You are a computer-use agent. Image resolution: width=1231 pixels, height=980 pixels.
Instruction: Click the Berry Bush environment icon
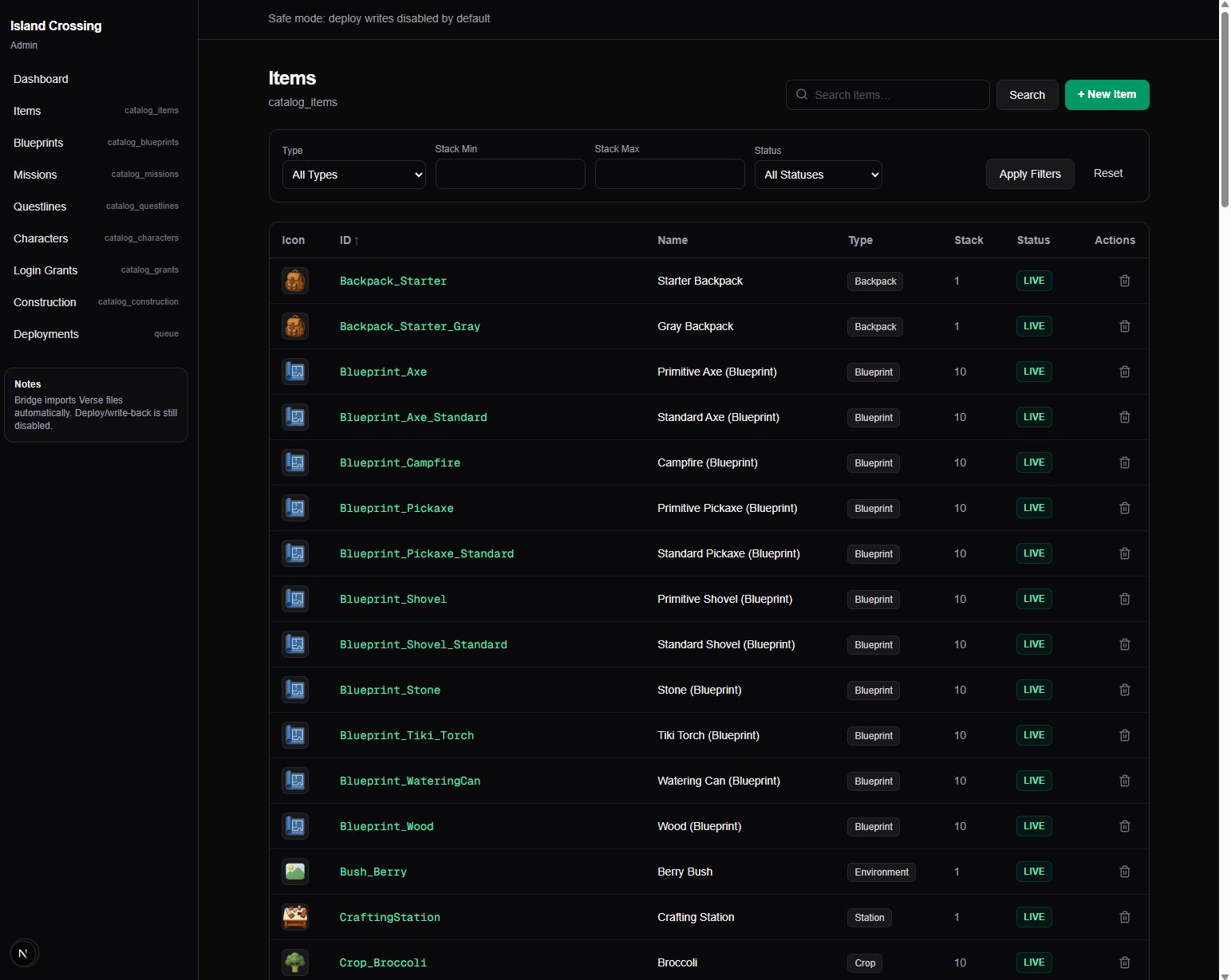pyautogui.click(x=295, y=872)
